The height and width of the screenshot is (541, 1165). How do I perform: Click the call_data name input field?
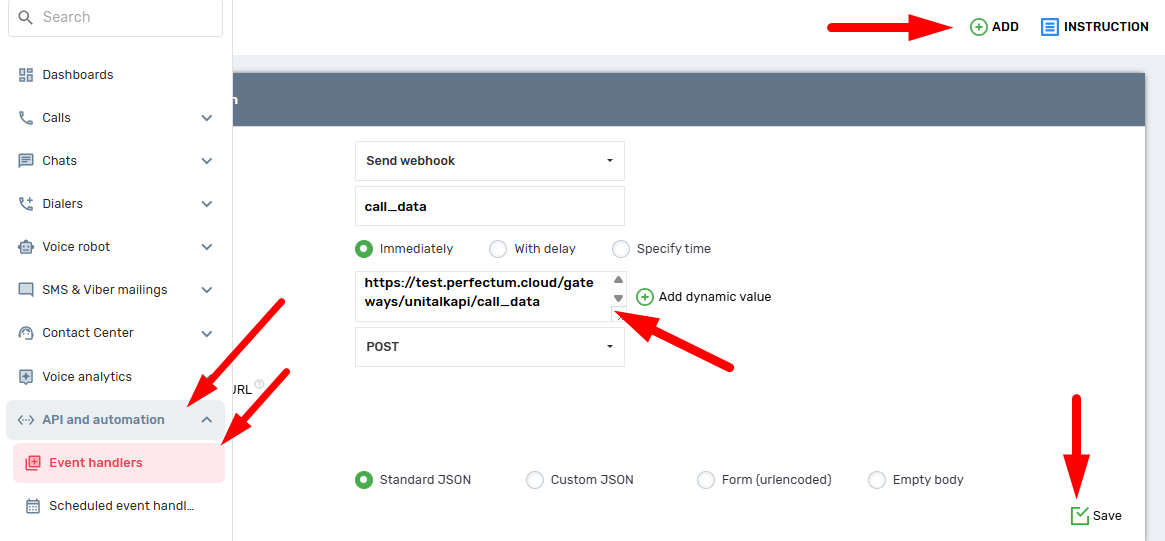[490, 207]
